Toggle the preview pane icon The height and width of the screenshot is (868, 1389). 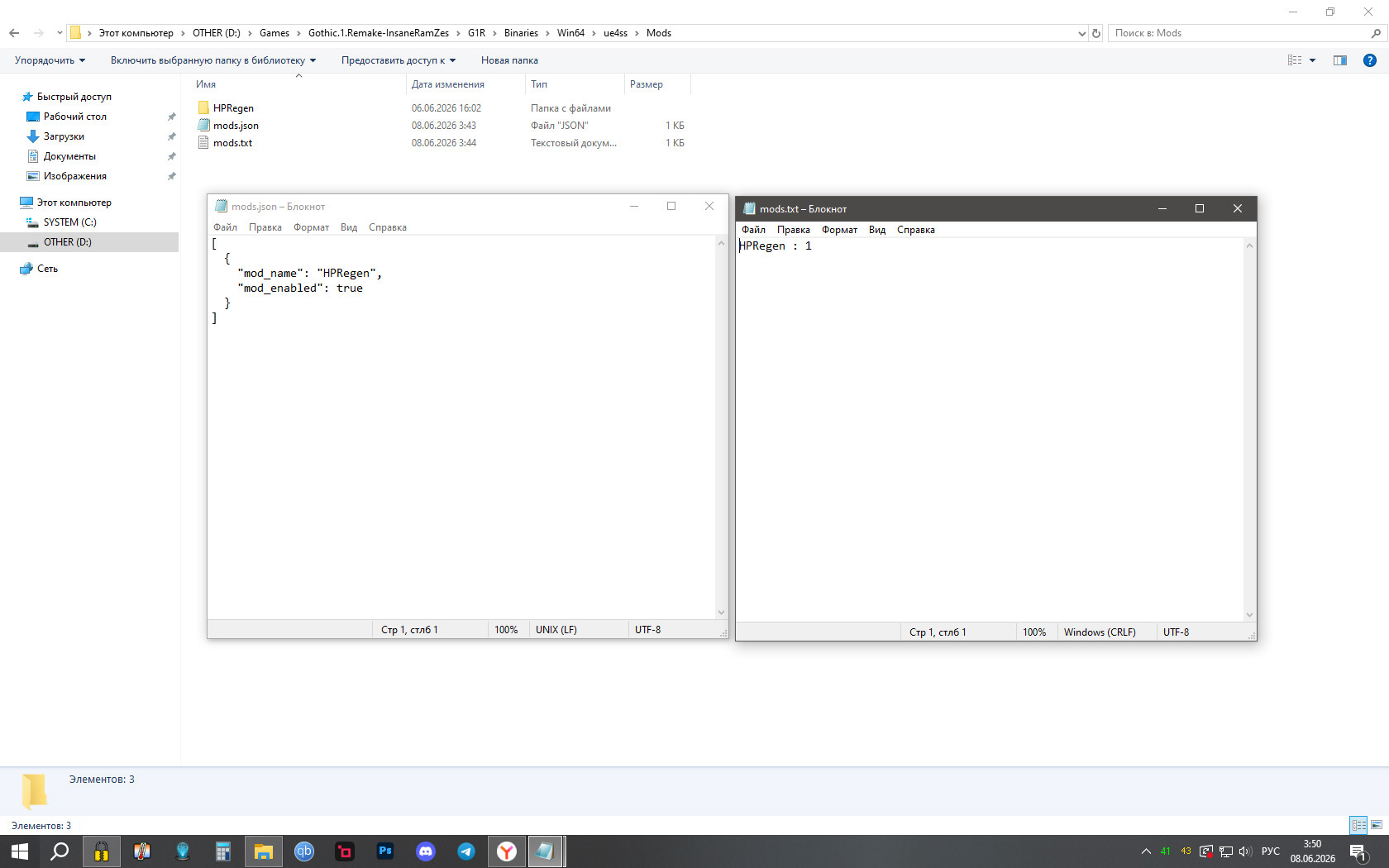[x=1340, y=60]
